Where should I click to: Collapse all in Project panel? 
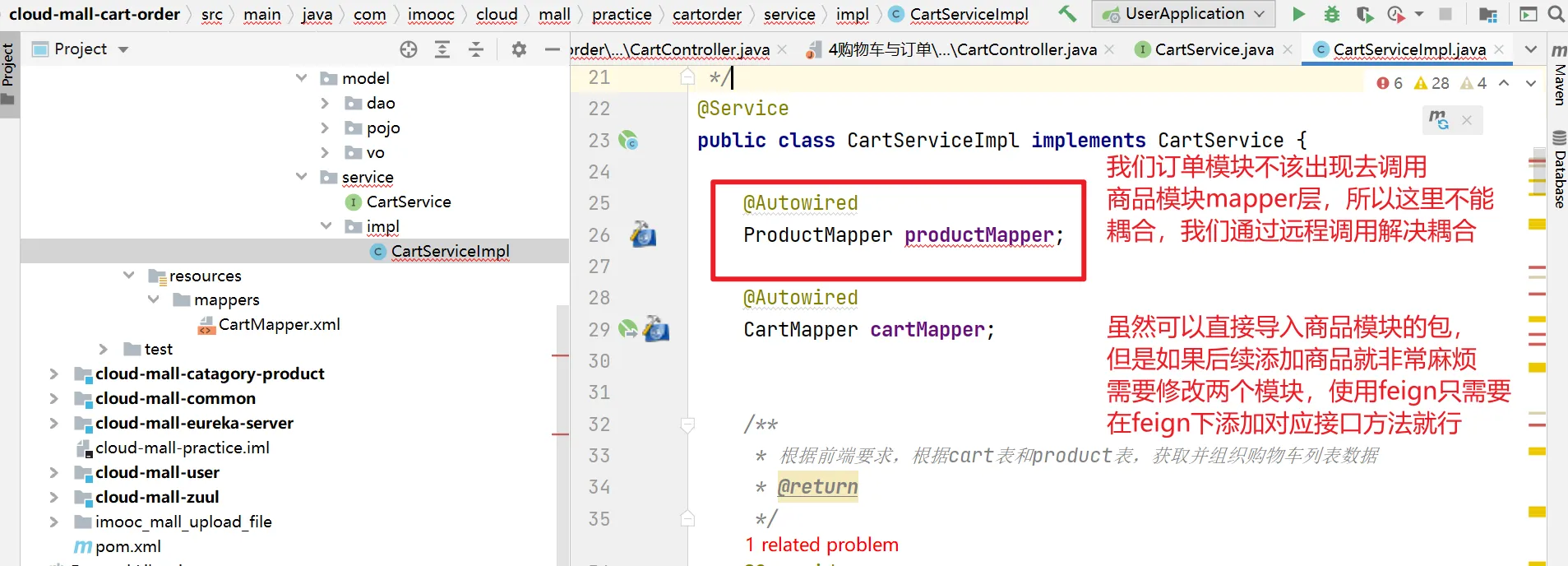click(476, 49)
